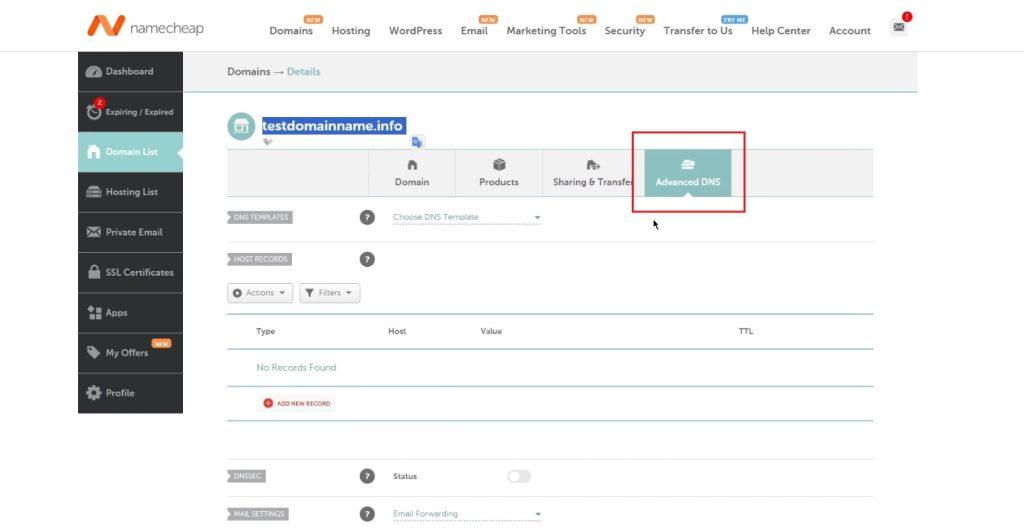Open the Hosting top navigation menu
Viewport: 1024px width, 528px height.
tap(351, 31)
